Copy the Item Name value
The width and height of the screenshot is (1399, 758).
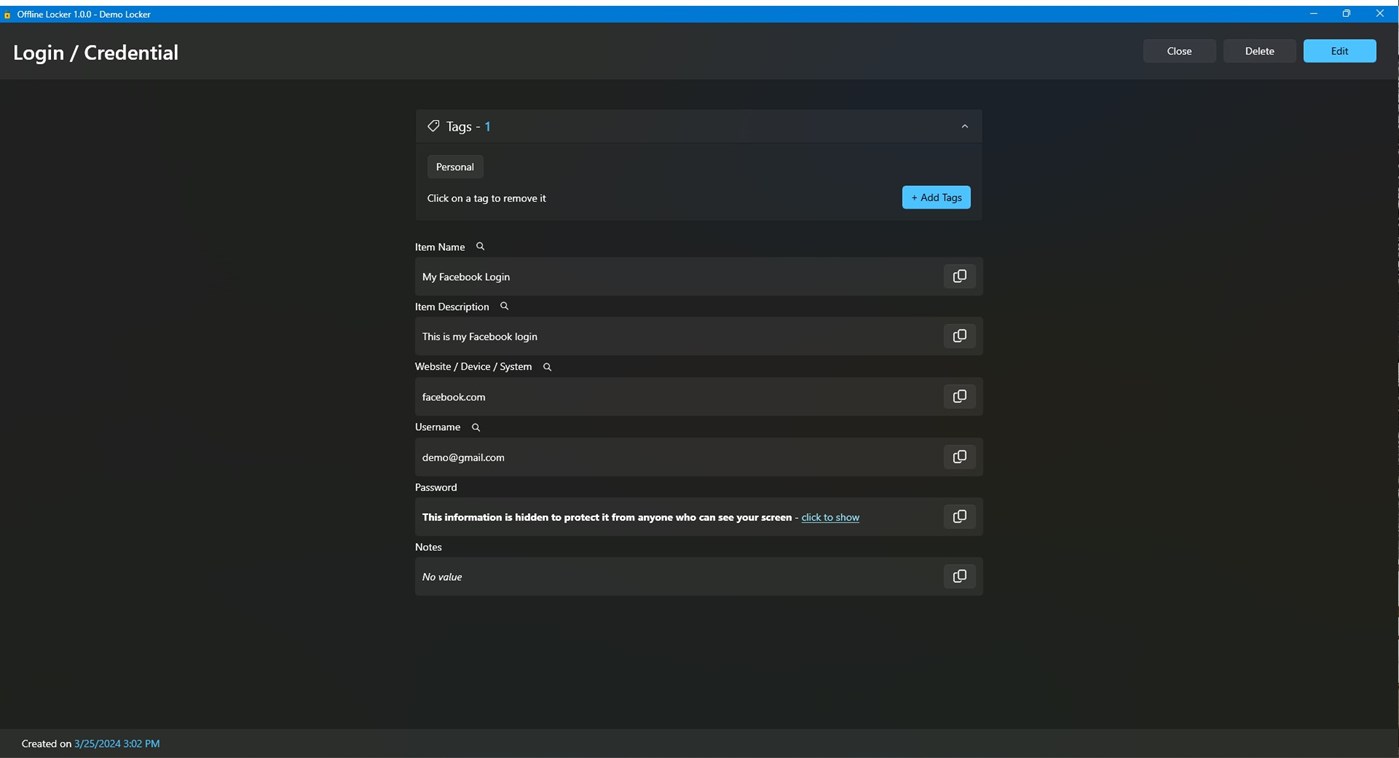pyautogui.click(x=959, y=276)
